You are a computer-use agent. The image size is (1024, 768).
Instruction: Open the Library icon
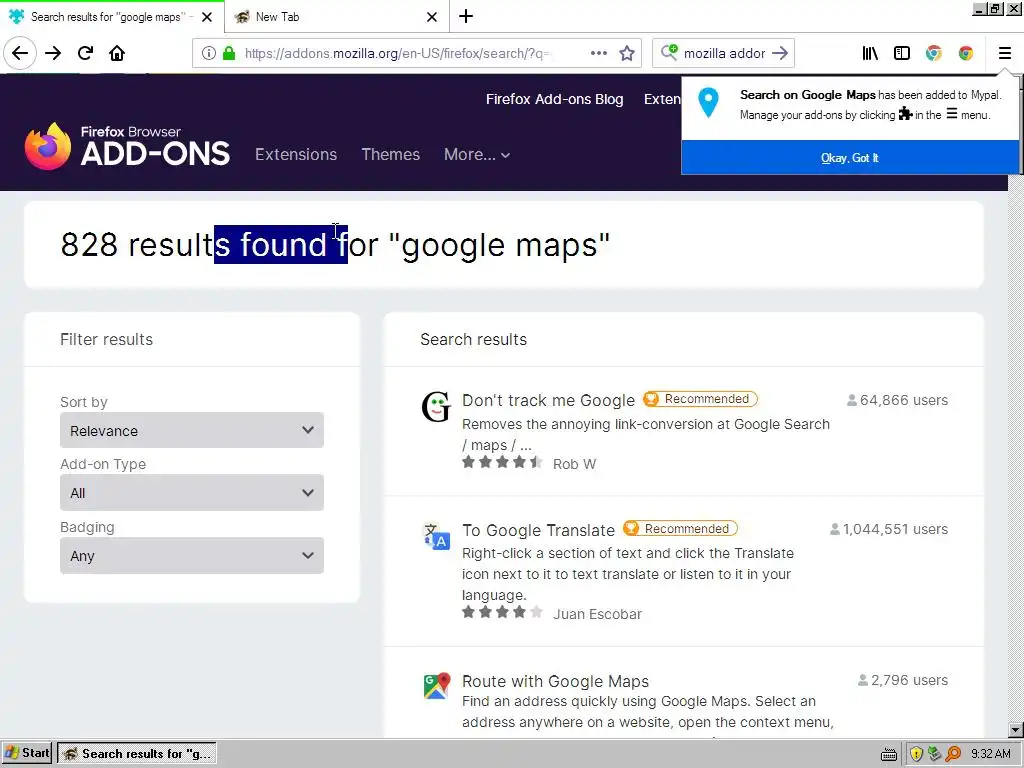pos(870,53)
